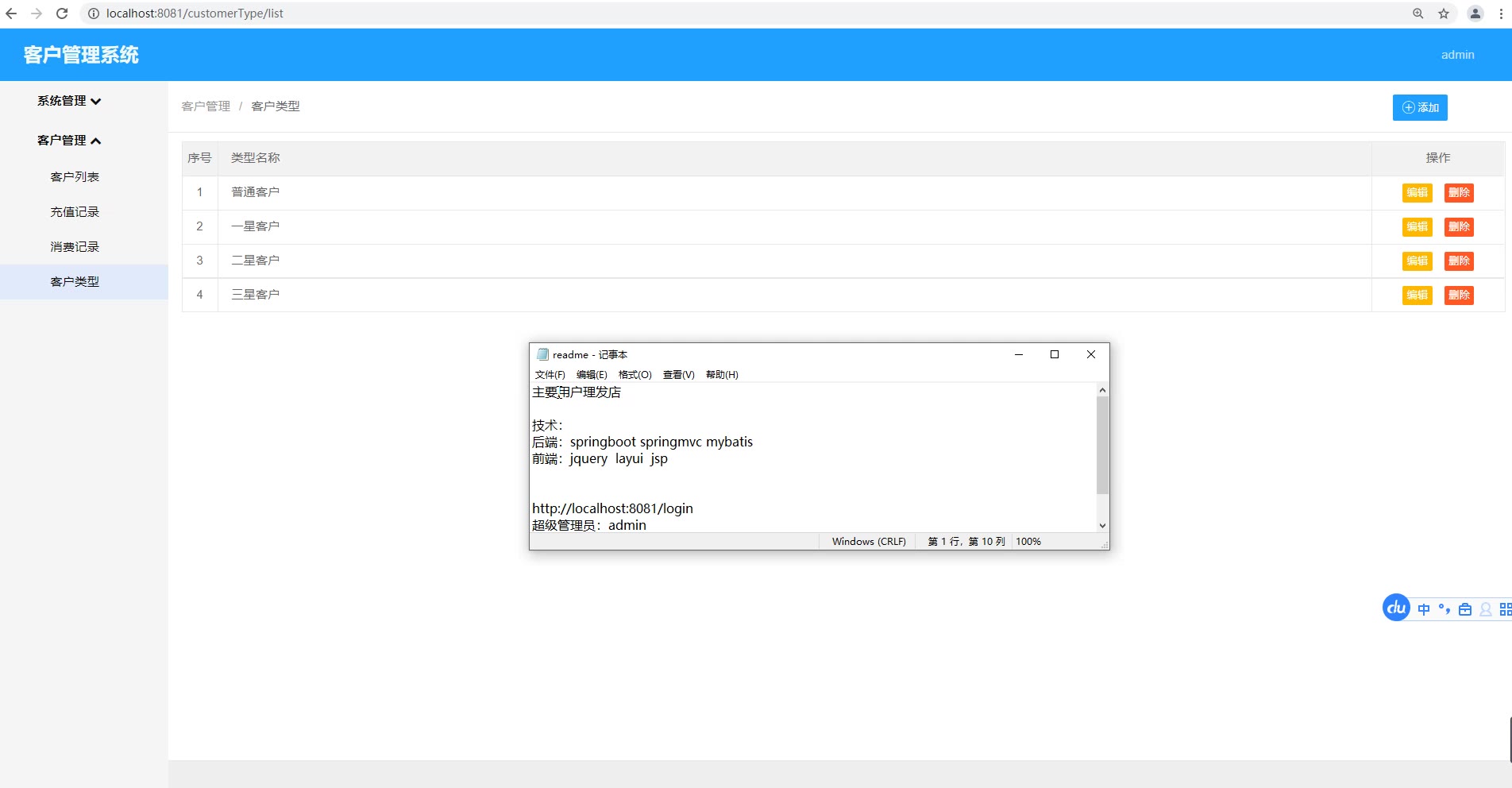Click the 客户管理系统 title logo
Image resolution: width=1512 pixels, height=788 pixels.
point(81,55)
